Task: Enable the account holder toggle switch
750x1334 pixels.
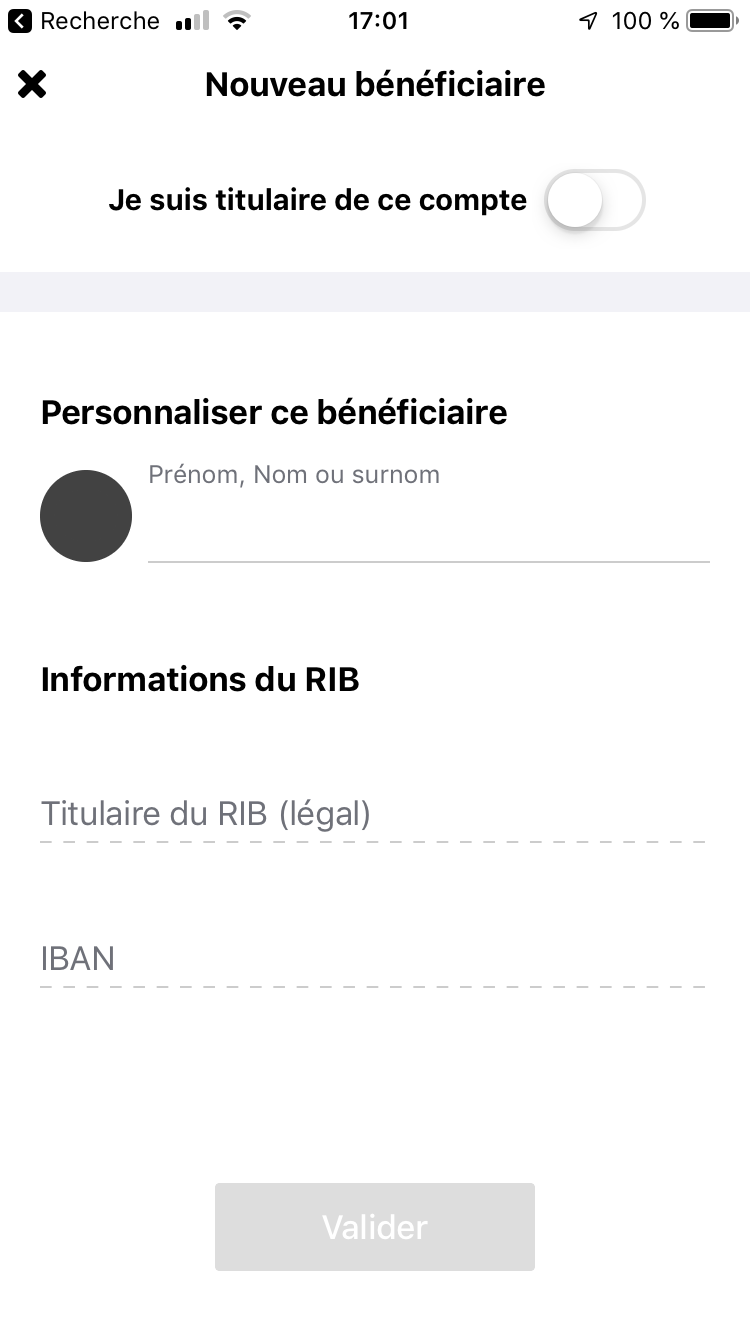Action: (x=595, y=200)
